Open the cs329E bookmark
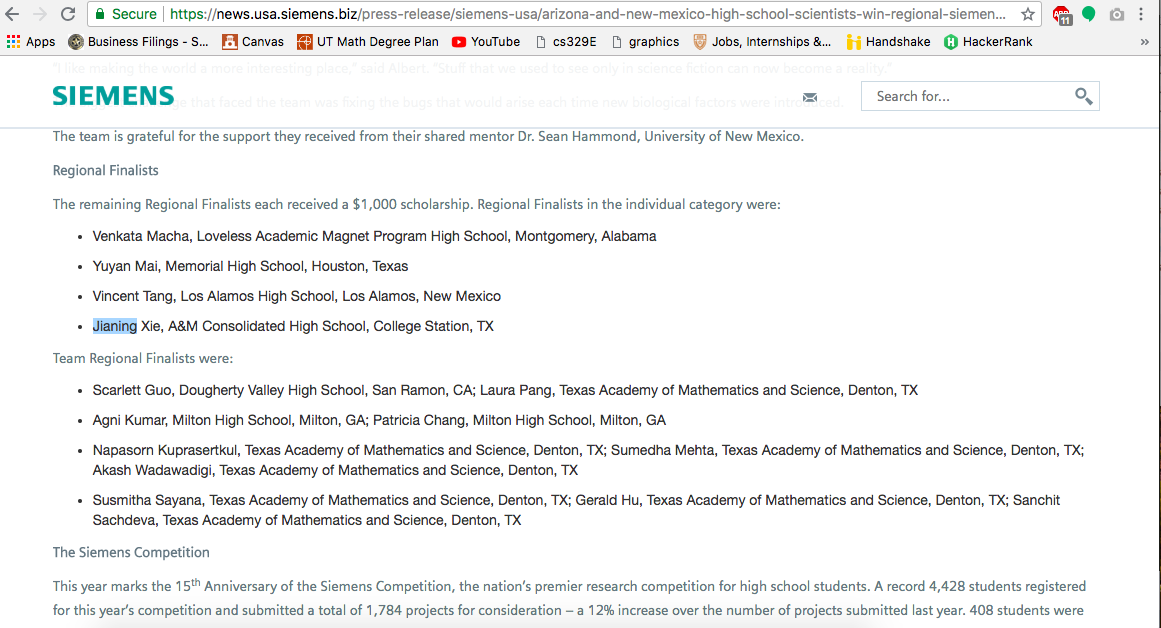1161x628 pixels. pyautogui.click(x=566, y=41)
